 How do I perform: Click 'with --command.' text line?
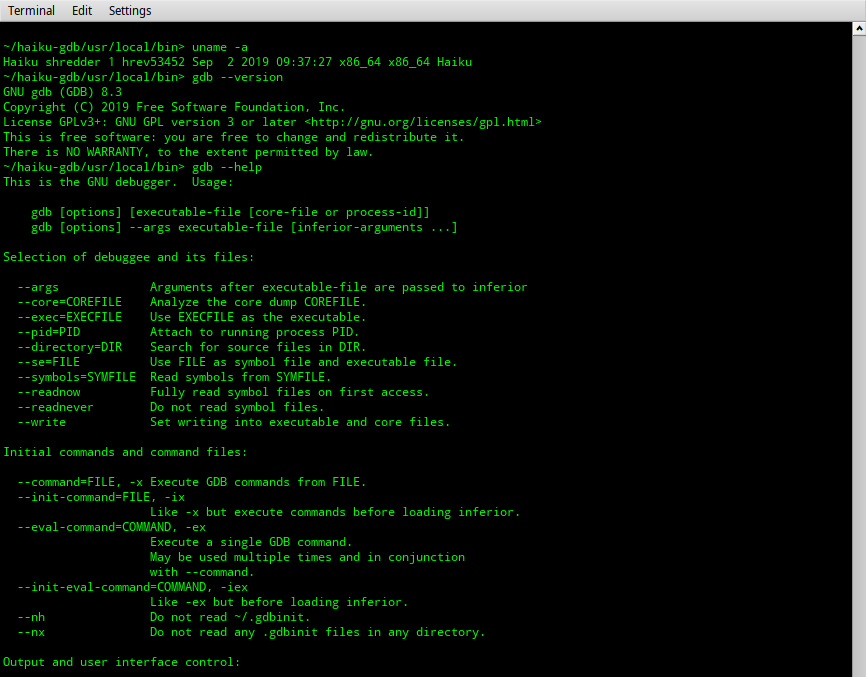tap(202, 572)
